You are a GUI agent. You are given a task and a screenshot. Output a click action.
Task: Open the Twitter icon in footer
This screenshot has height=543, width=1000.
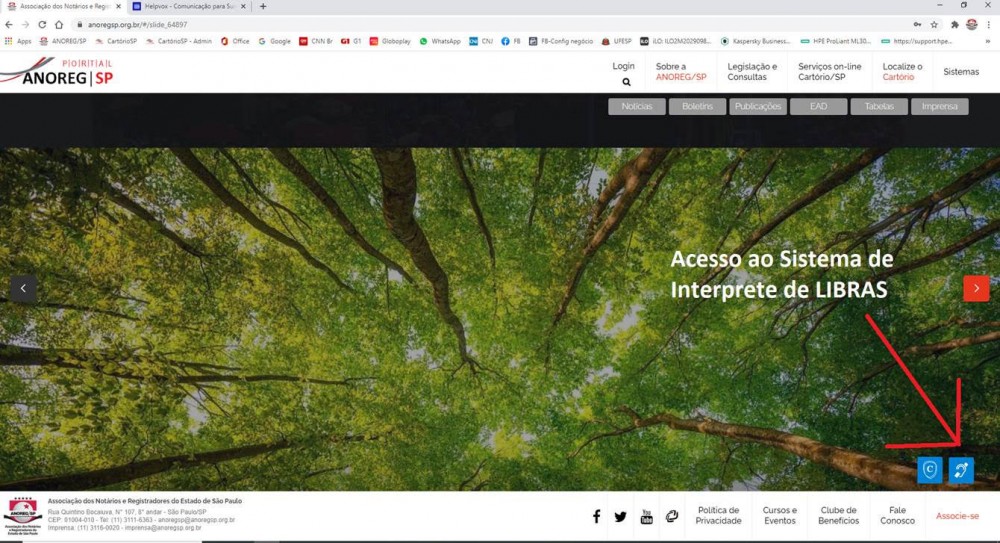(x=621, y=517)
